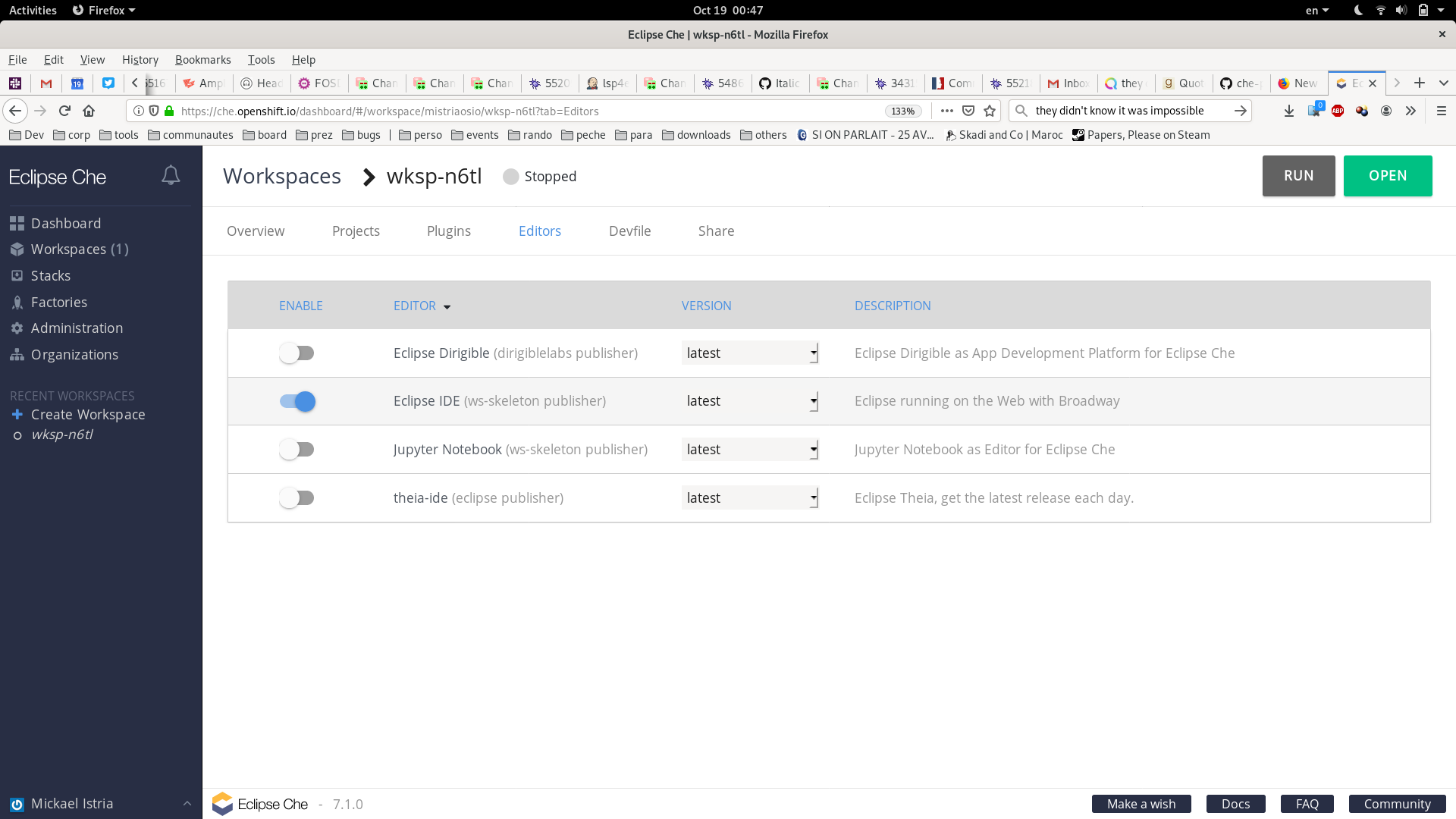Expand the Mickael Istria user menu
This screenshot has width=1456, height=819.
[x=187, y=804]
